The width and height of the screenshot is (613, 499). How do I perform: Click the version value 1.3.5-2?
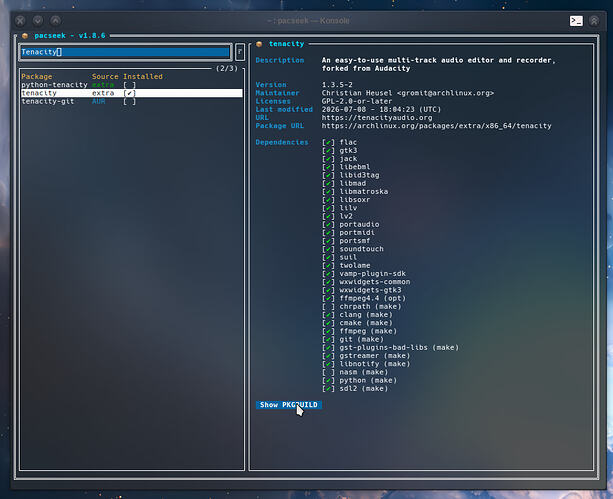tap(337, 85)
